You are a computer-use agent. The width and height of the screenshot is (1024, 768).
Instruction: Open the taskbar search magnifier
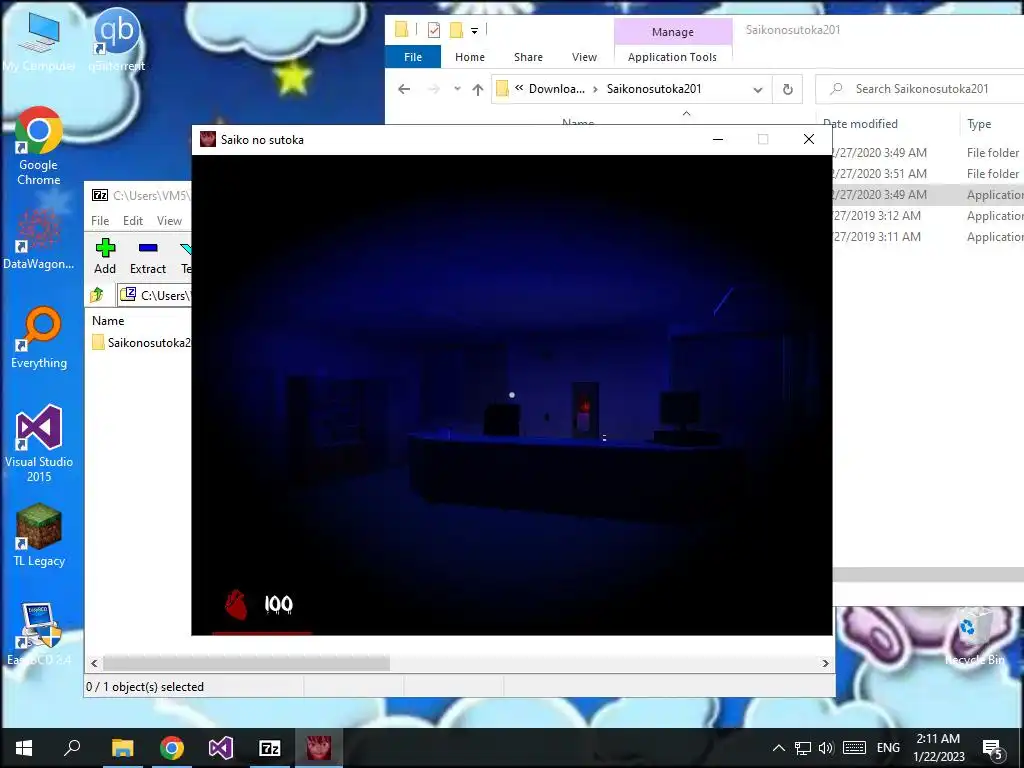click(x=72, y=748)
